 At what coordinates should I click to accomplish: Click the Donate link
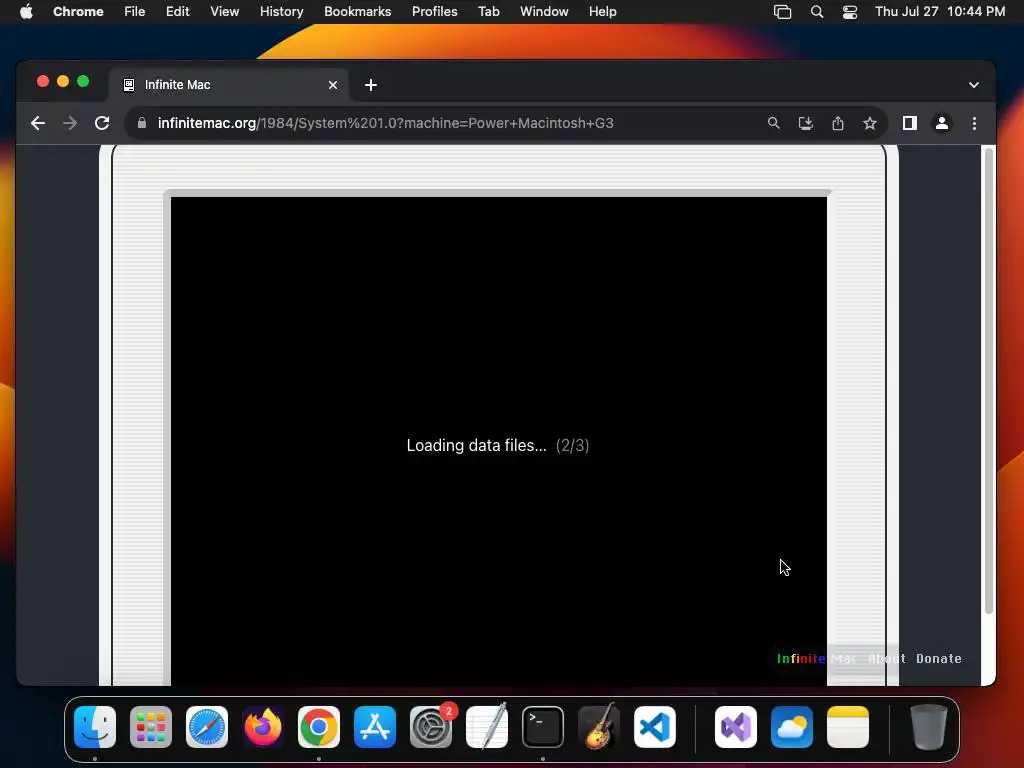[938, 658]
